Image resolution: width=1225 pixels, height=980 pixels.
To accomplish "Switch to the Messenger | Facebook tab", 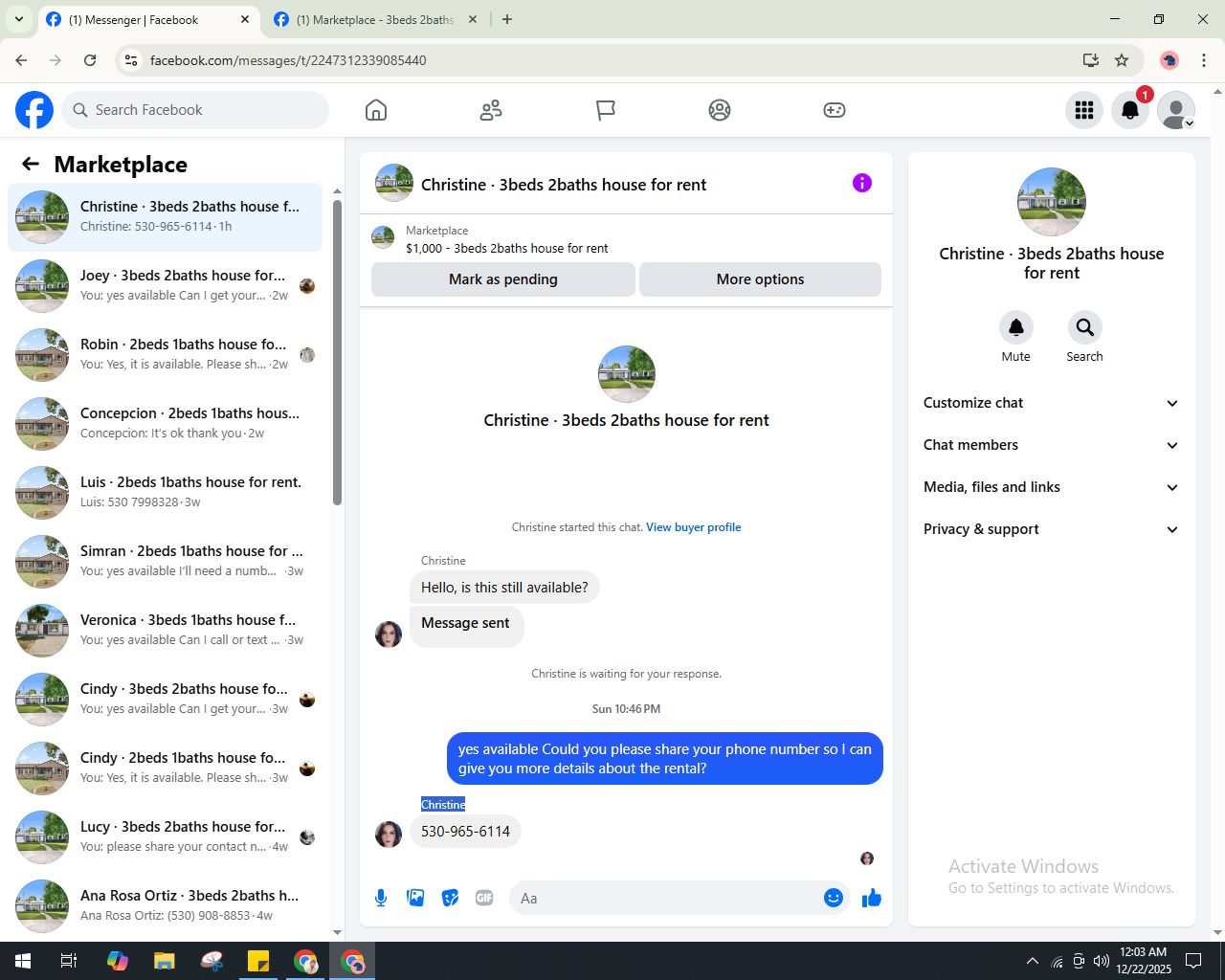I will tap(148, 19).
